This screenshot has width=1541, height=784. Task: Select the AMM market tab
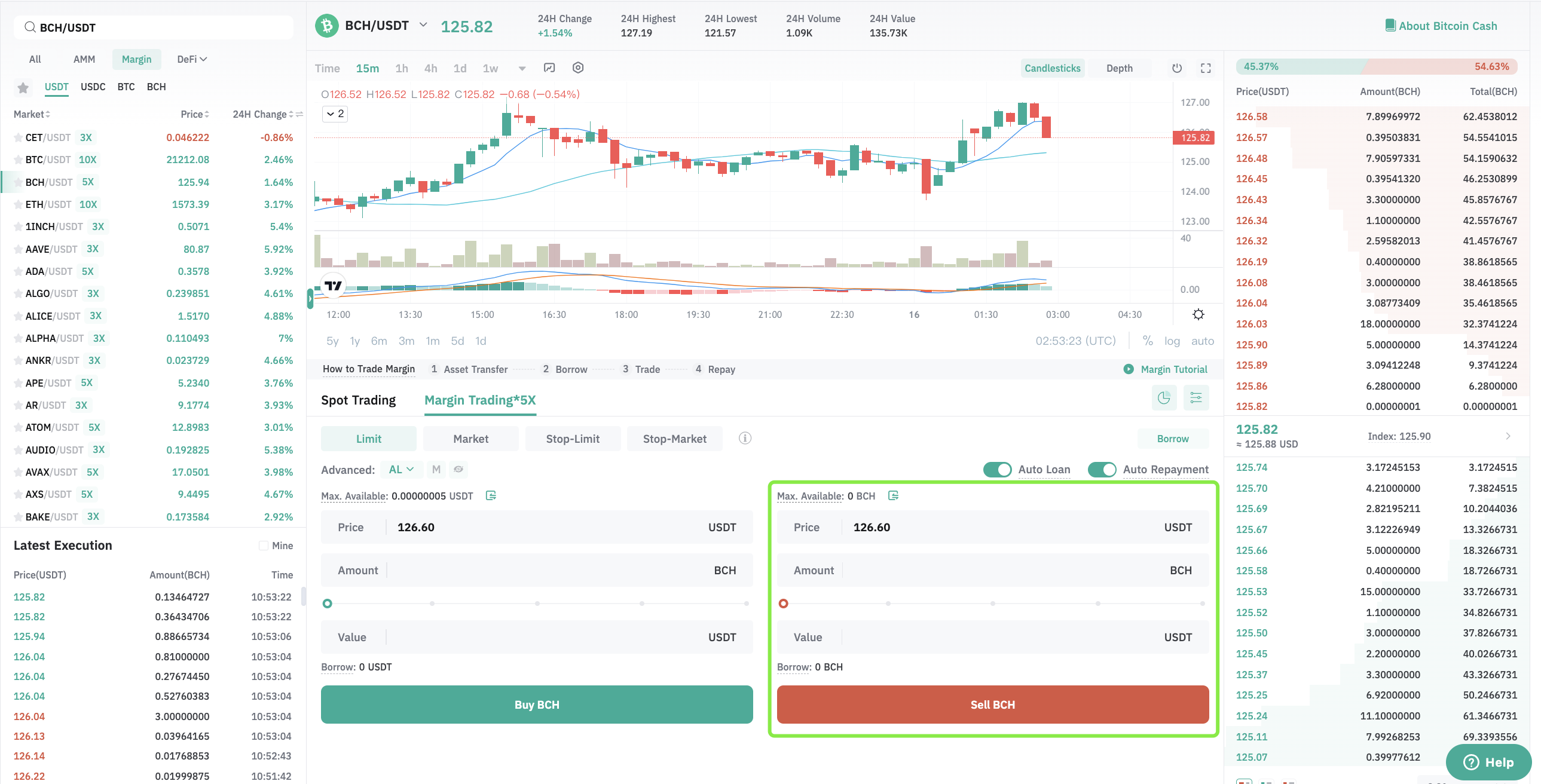click(x=84, y=59)
